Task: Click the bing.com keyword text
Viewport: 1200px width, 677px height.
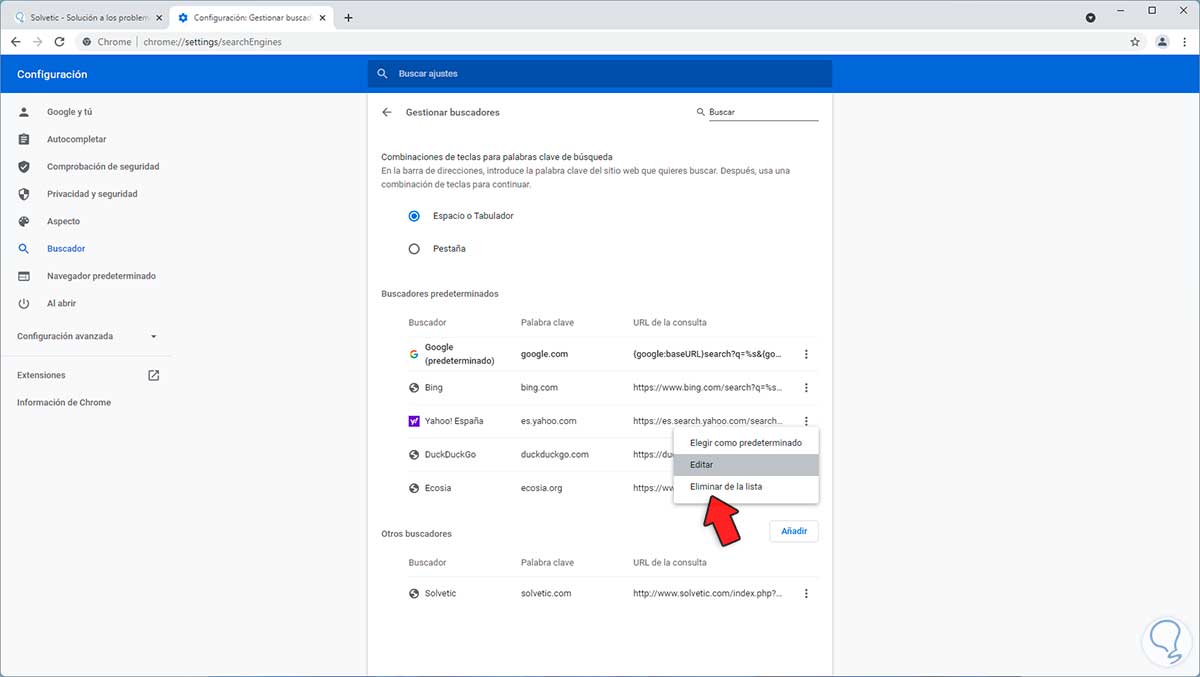Action: tap(539, 387)
